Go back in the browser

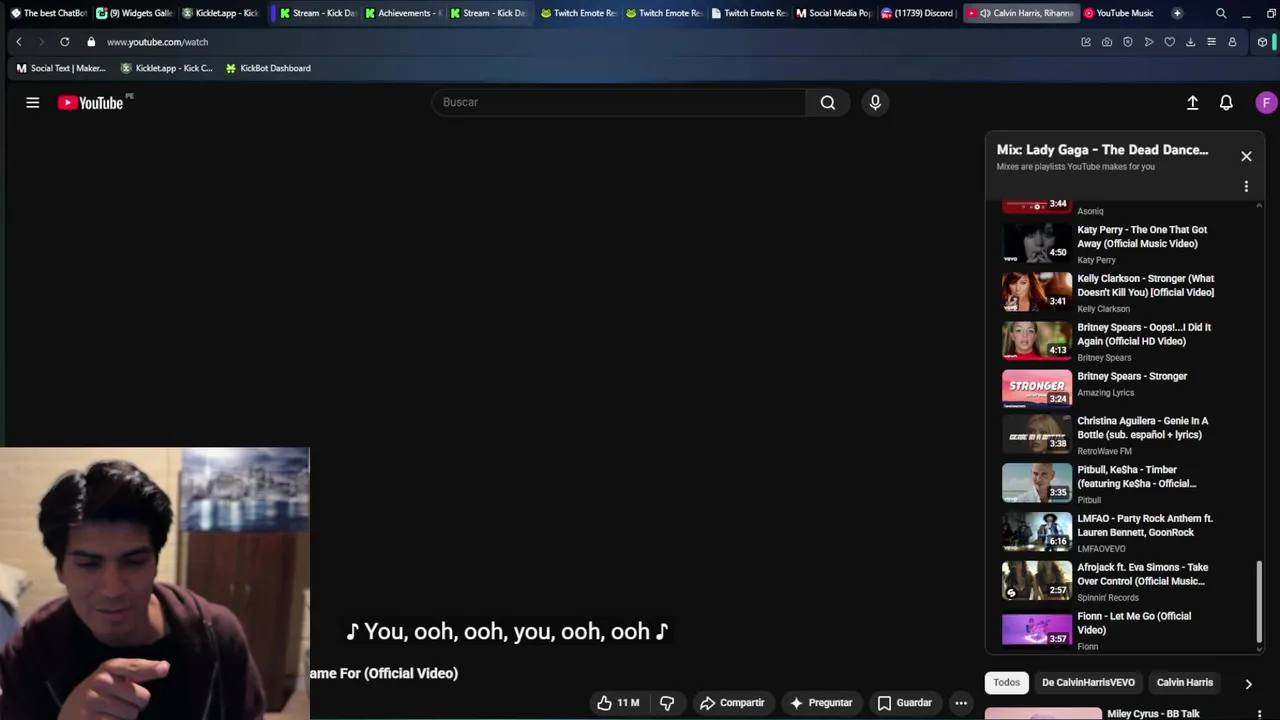(x=19, y=42)
